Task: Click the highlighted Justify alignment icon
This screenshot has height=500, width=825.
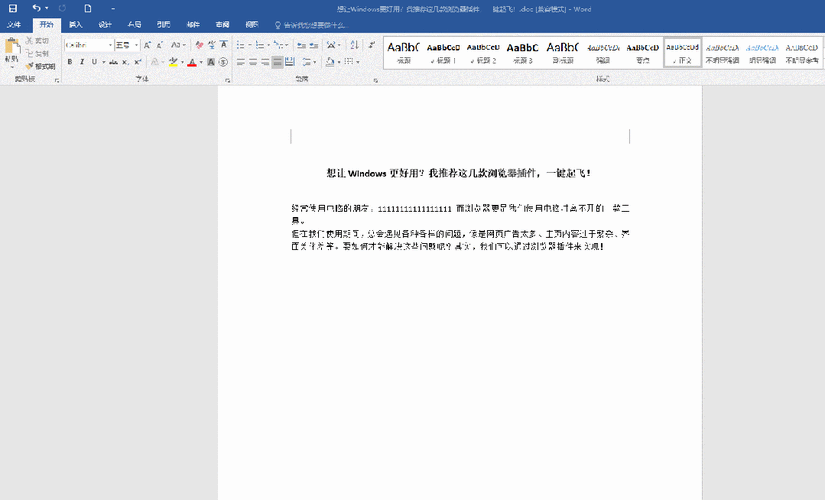Action: (277, 62)
